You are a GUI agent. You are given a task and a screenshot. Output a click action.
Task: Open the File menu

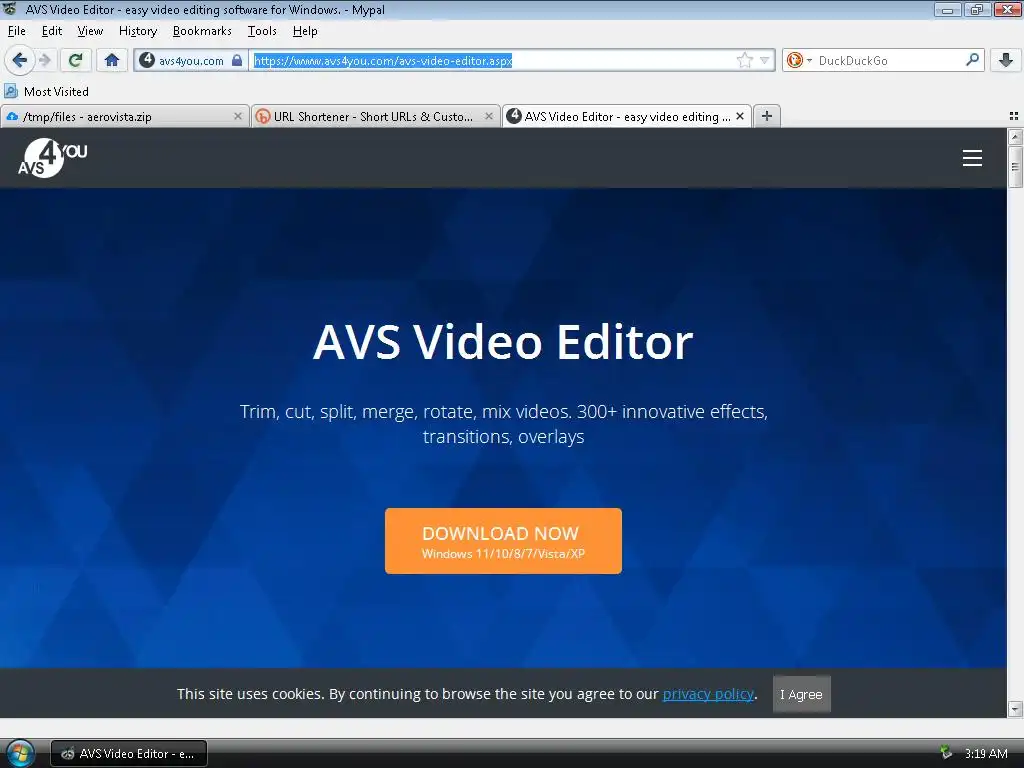17,31
